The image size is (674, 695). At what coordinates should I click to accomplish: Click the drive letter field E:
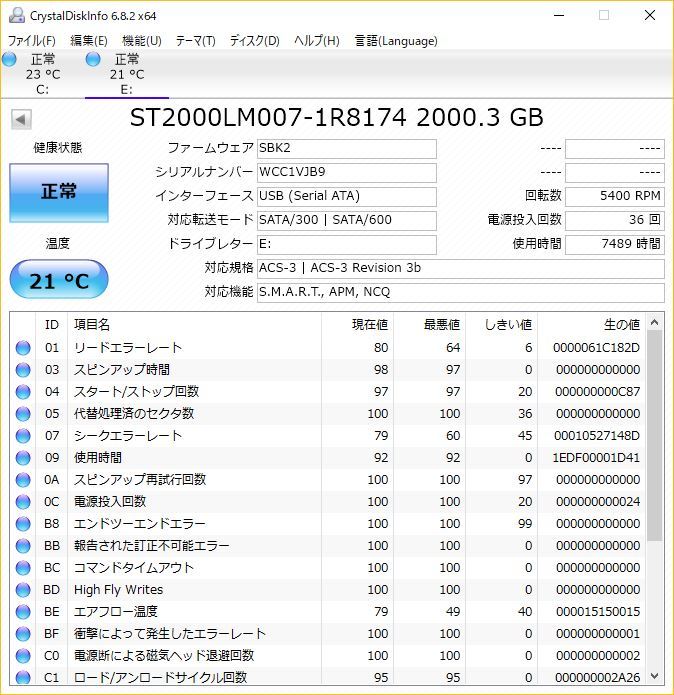347,244
